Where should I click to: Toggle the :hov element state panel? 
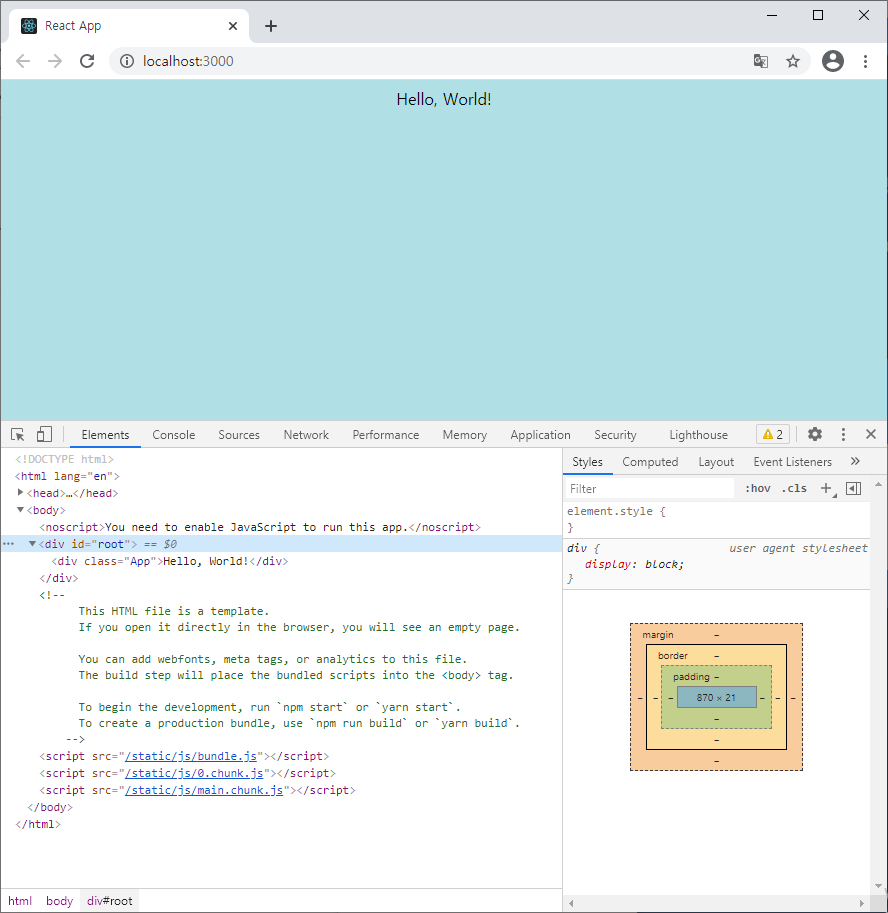pos(758,489)
